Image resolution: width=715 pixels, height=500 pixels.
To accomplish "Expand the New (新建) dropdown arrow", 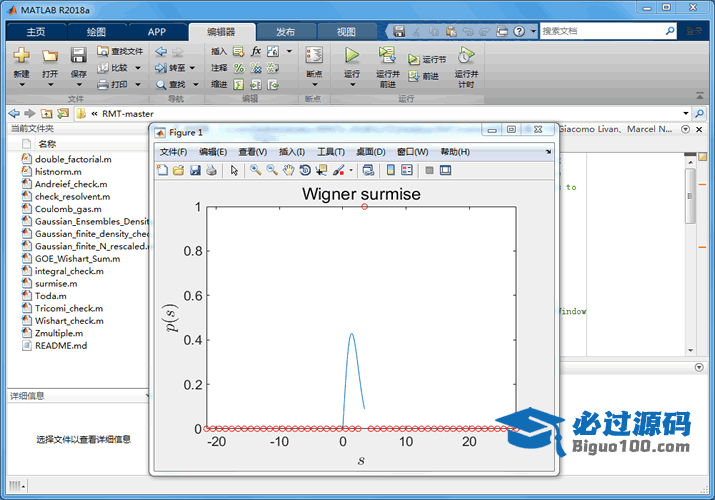I will [21, 84].
